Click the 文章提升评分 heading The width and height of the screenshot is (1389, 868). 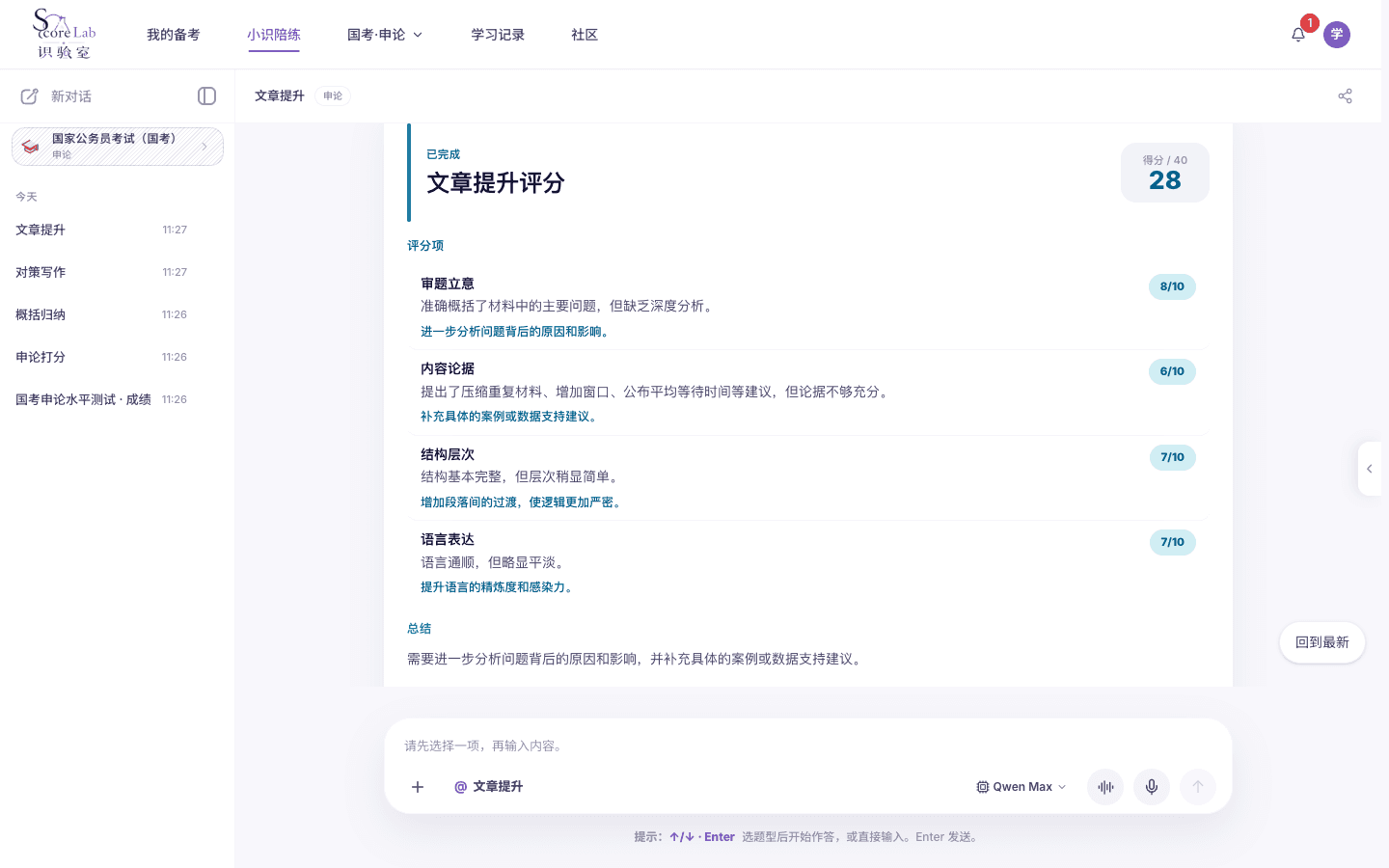point(496,183)
